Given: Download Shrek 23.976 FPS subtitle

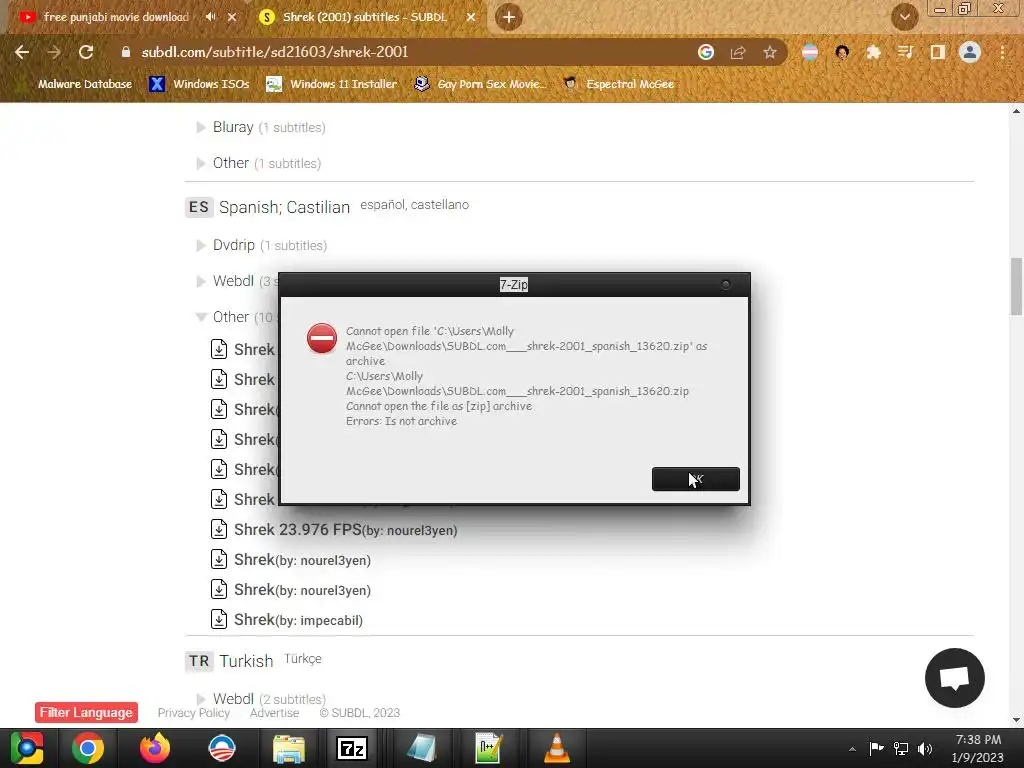Looking at the screenshot, I should tap(345, 530).
